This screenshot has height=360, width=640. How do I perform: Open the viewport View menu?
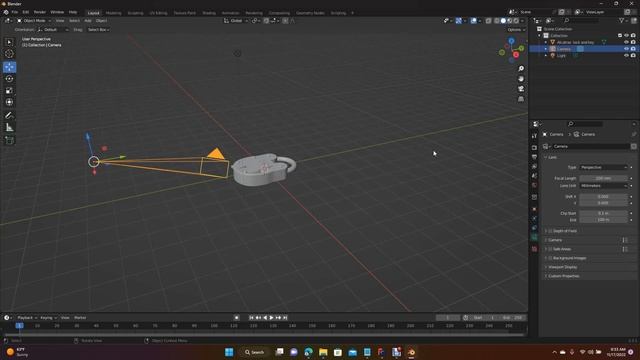60,21
